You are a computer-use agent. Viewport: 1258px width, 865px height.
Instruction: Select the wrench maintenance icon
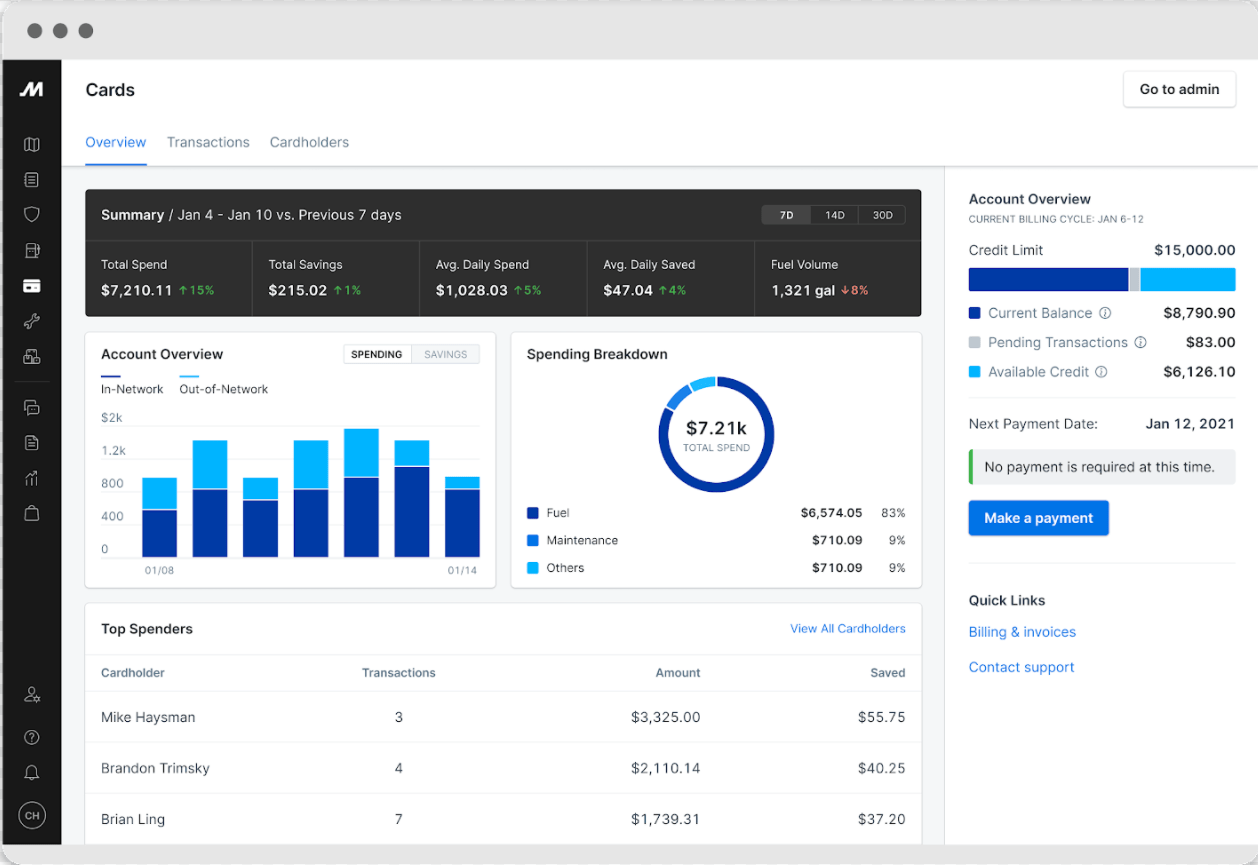tap(31, 321)
